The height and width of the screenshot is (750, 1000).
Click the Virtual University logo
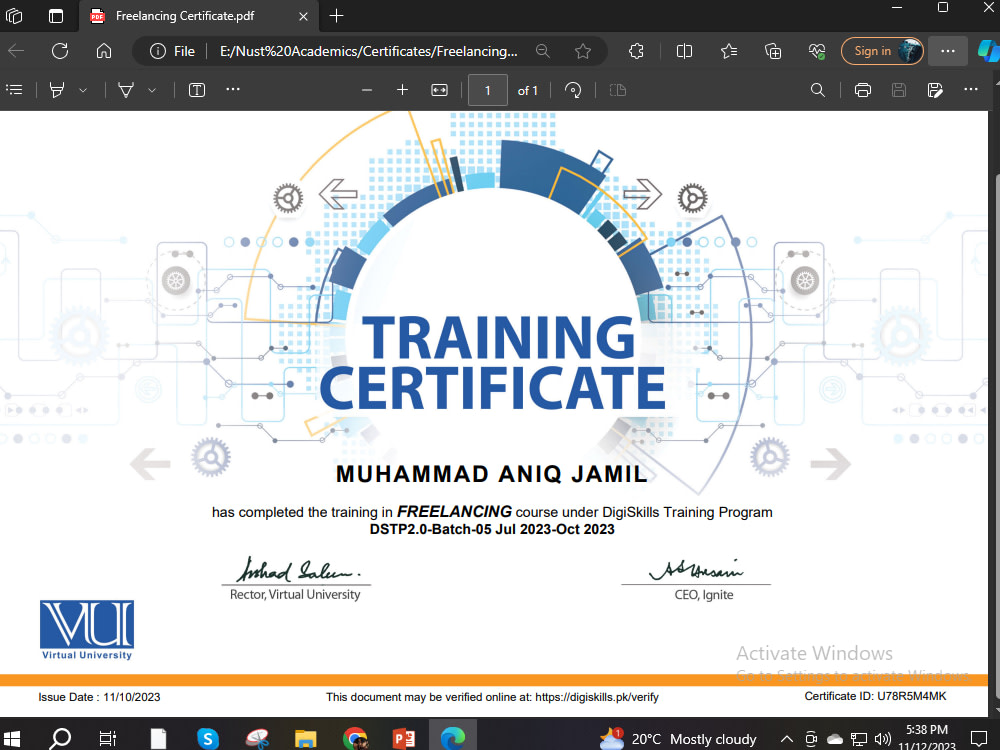(87, 629)
